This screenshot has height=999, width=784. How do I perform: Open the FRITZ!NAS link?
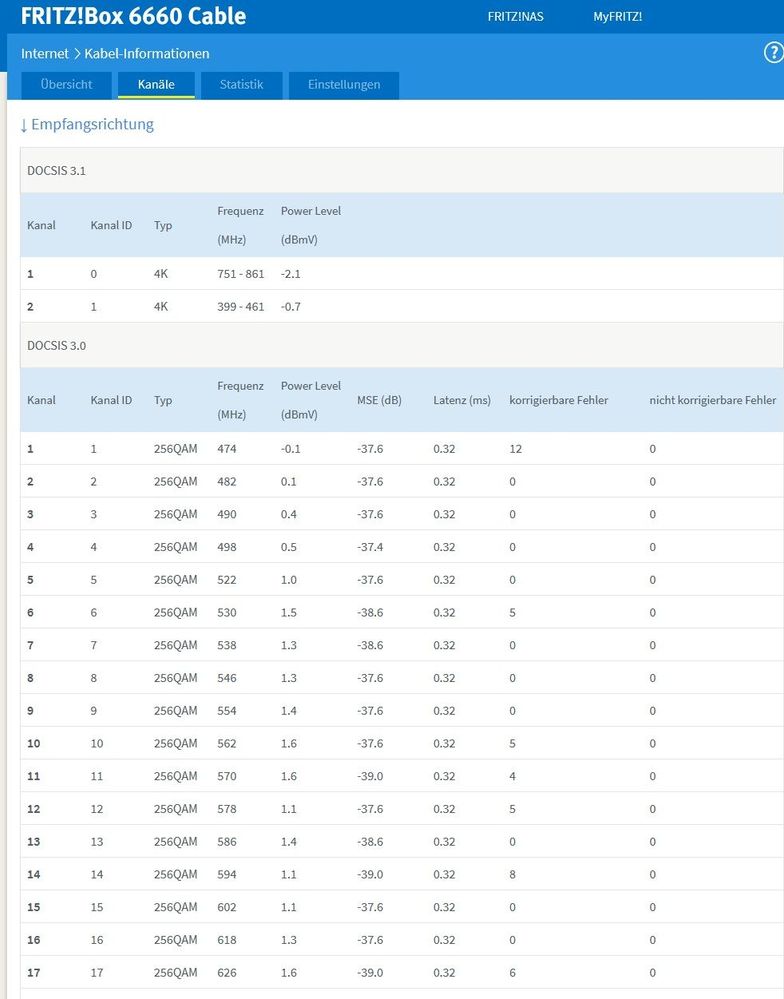pyautogui.click(x=515, y=17)
